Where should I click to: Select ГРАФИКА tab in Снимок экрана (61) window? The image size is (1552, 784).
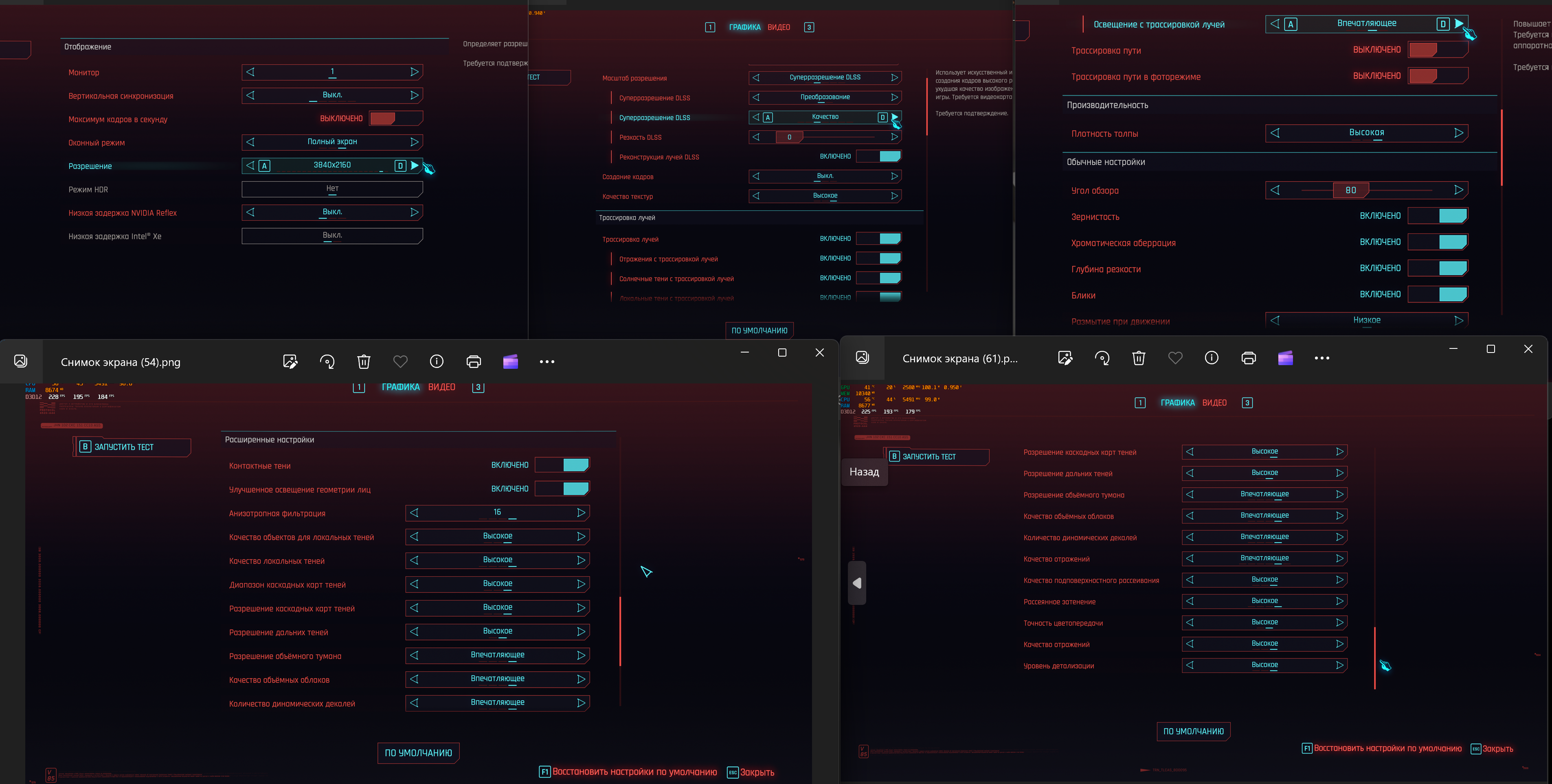tap(1177, 403)
